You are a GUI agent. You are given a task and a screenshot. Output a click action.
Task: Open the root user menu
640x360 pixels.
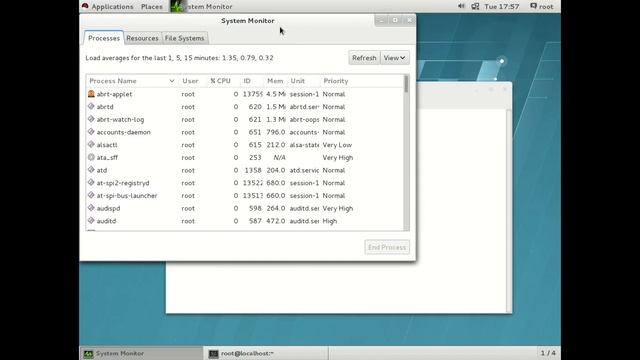coord(542,7)
